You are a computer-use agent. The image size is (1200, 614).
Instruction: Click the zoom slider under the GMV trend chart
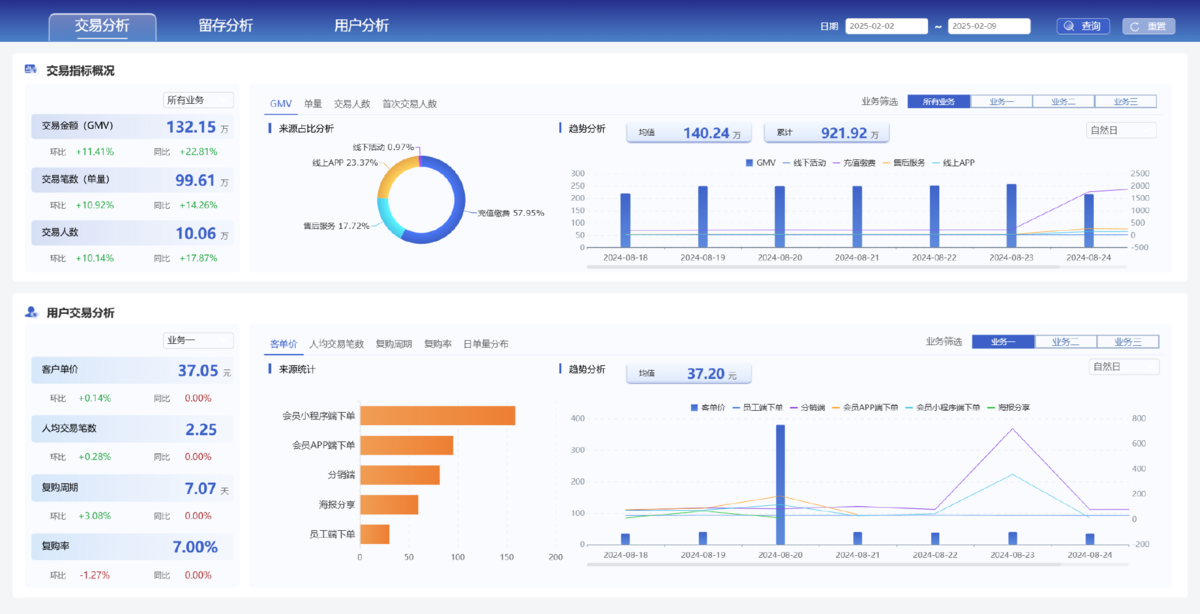(x=857, y=267)
